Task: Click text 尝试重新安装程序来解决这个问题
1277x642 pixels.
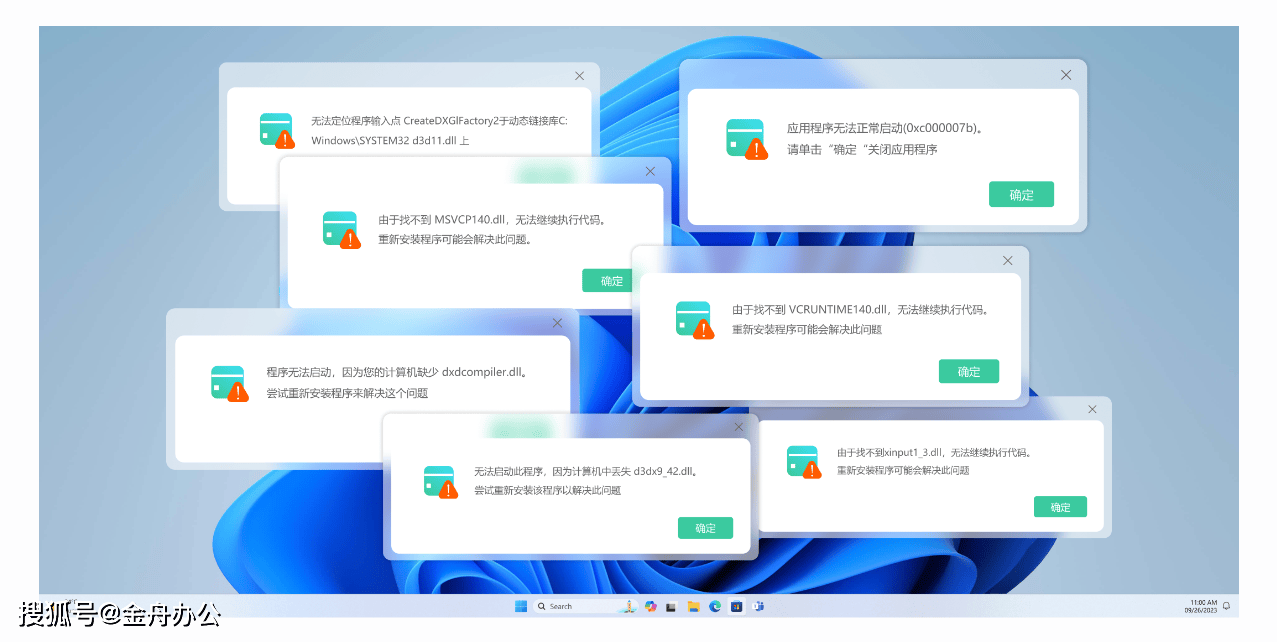Action: coord(347,393)
